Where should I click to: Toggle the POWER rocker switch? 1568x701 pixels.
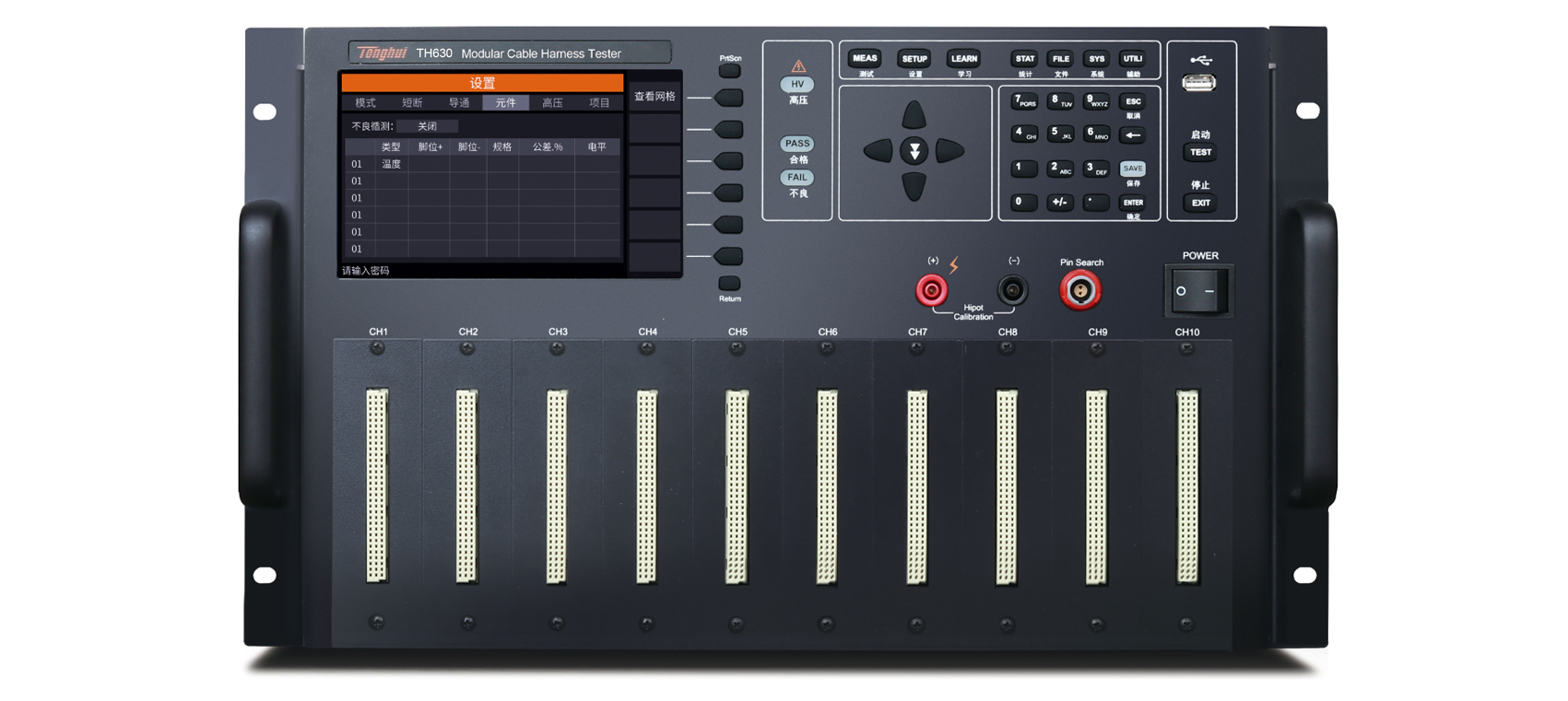coord(1197,291)
